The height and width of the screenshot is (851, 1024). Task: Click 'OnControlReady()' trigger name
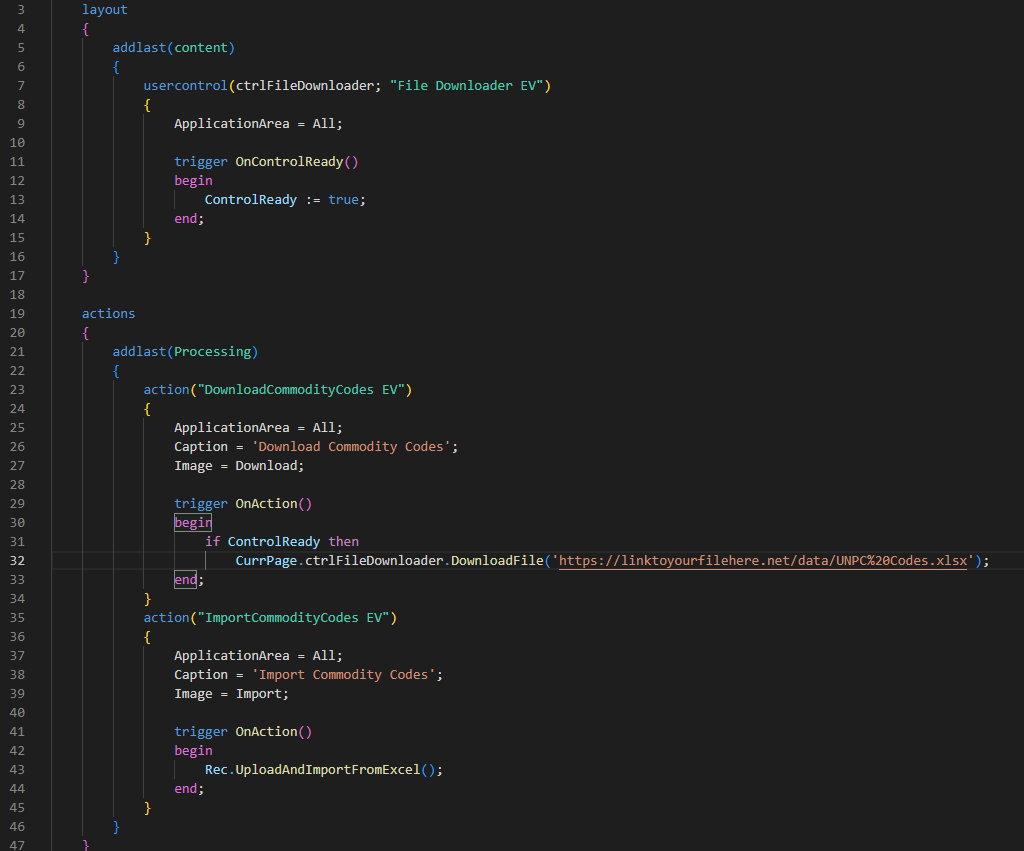(x=296, y=161)
